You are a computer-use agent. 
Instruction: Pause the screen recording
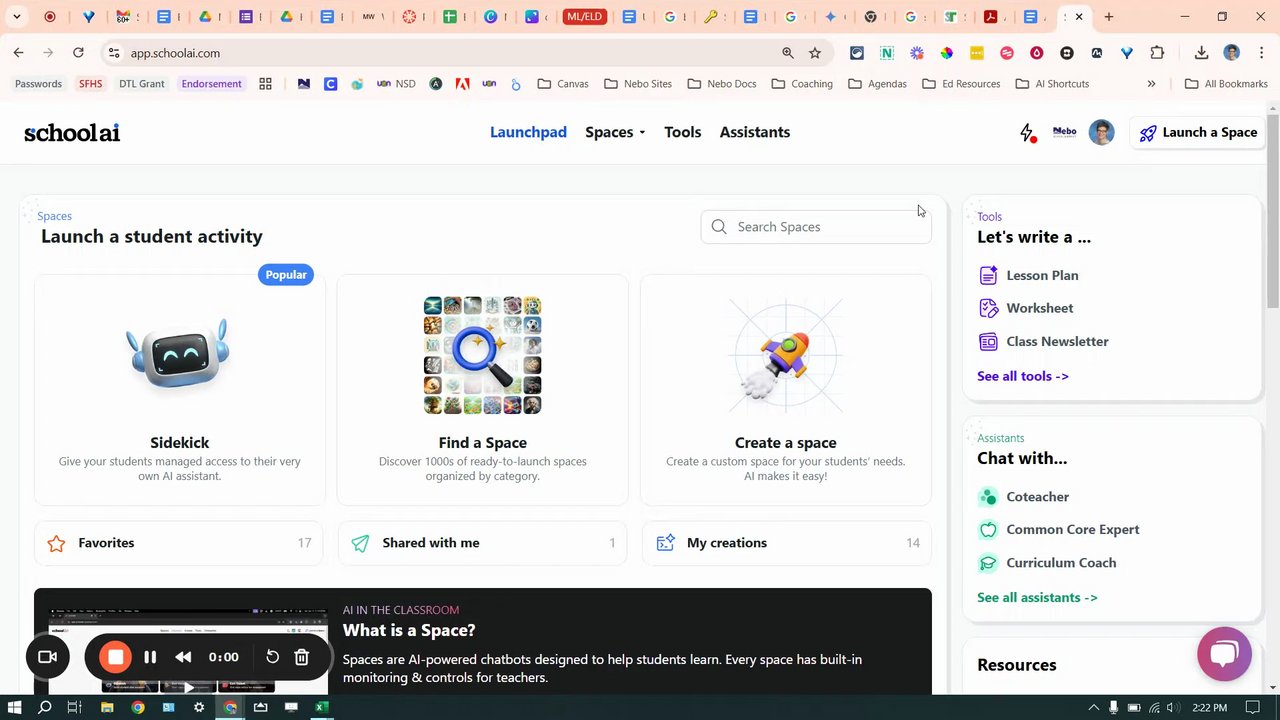tap(150, 657)
